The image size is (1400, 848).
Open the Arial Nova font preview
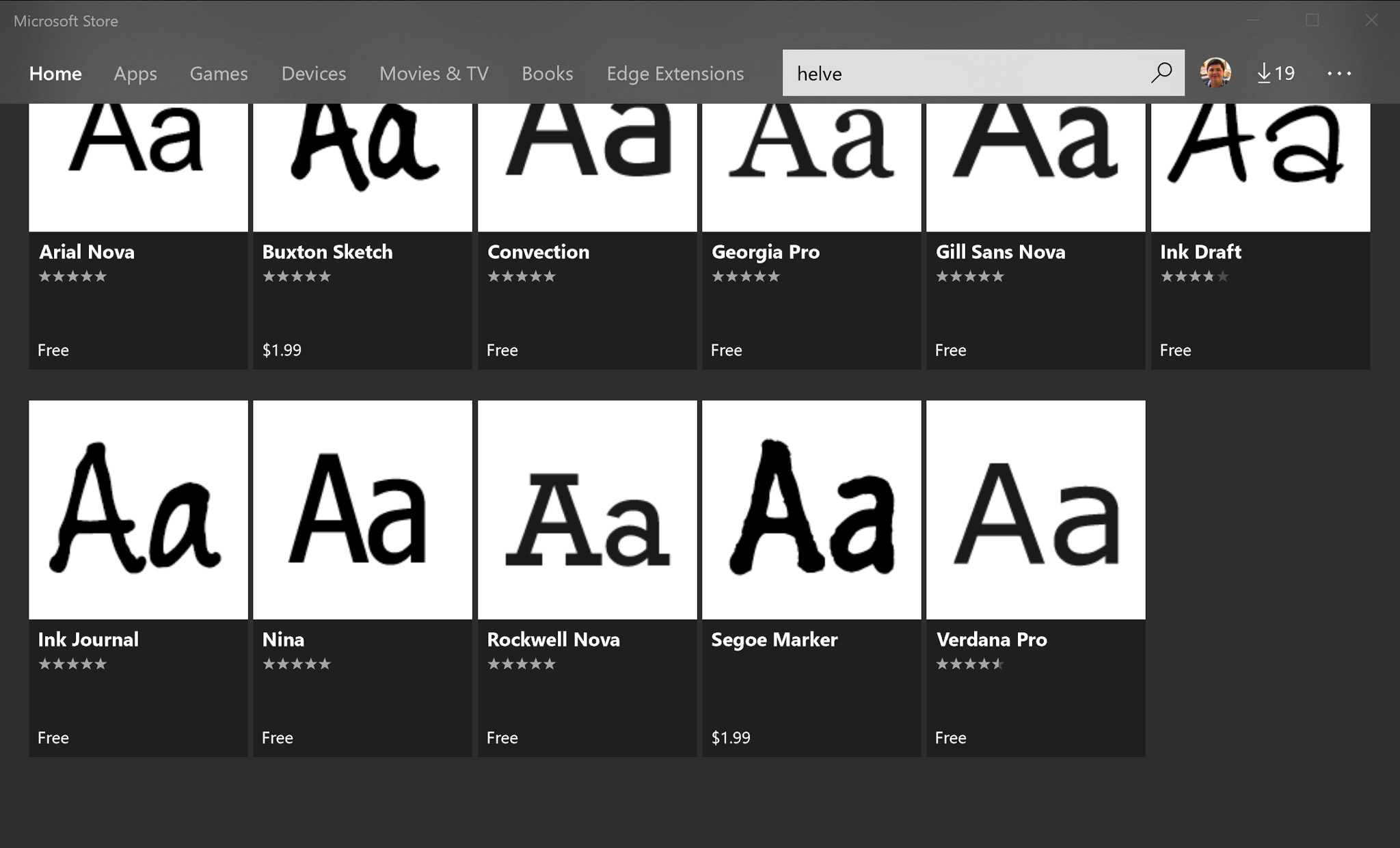(138, 167)
